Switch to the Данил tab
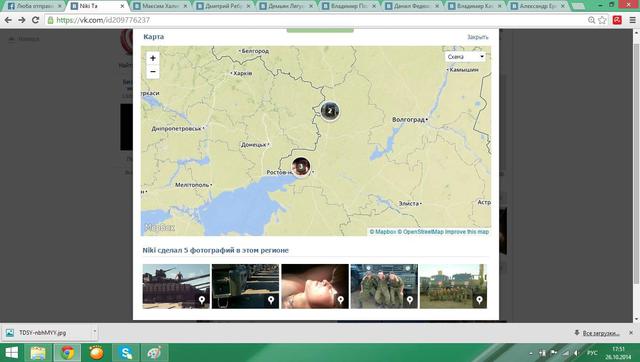The width and height of the screenshot is (640, 362). point(411,6)
